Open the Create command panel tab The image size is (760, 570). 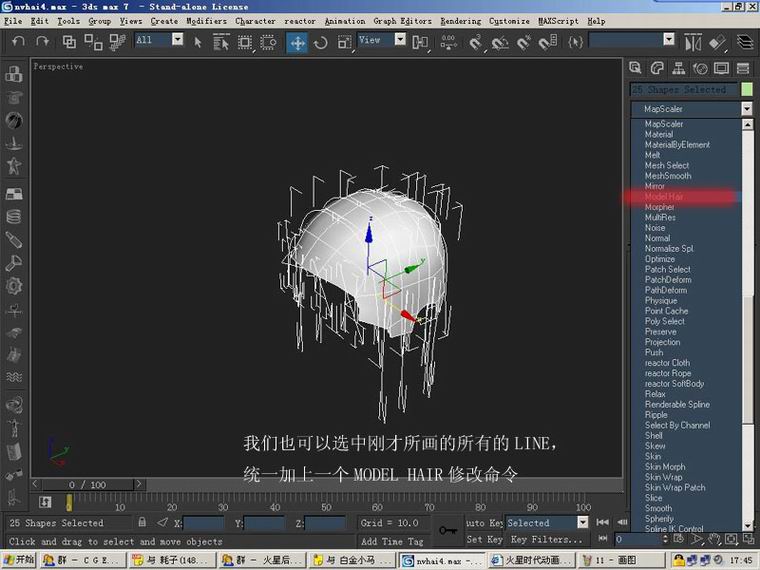[x=635, y=68]
